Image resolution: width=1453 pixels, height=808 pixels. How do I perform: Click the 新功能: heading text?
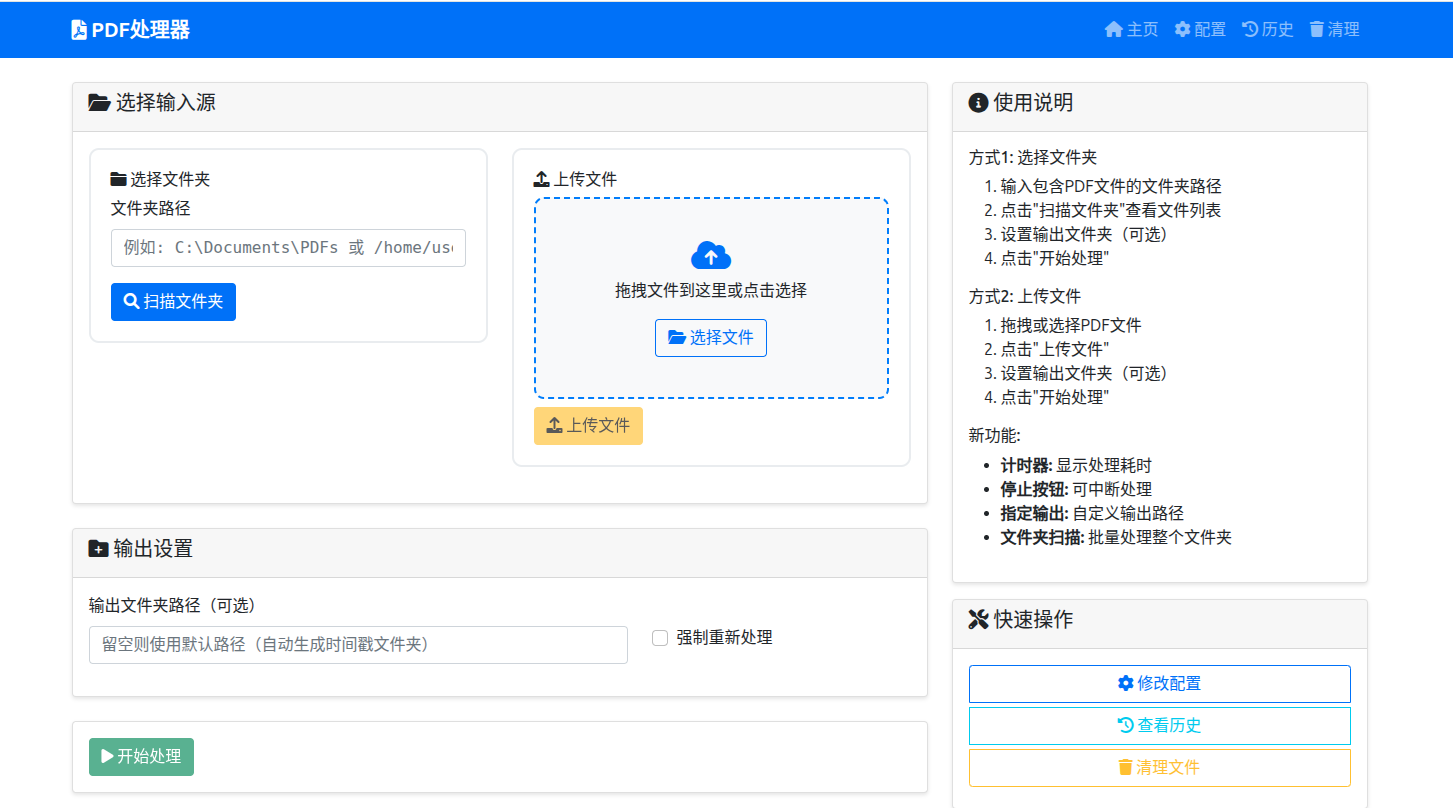click(994, 436)
